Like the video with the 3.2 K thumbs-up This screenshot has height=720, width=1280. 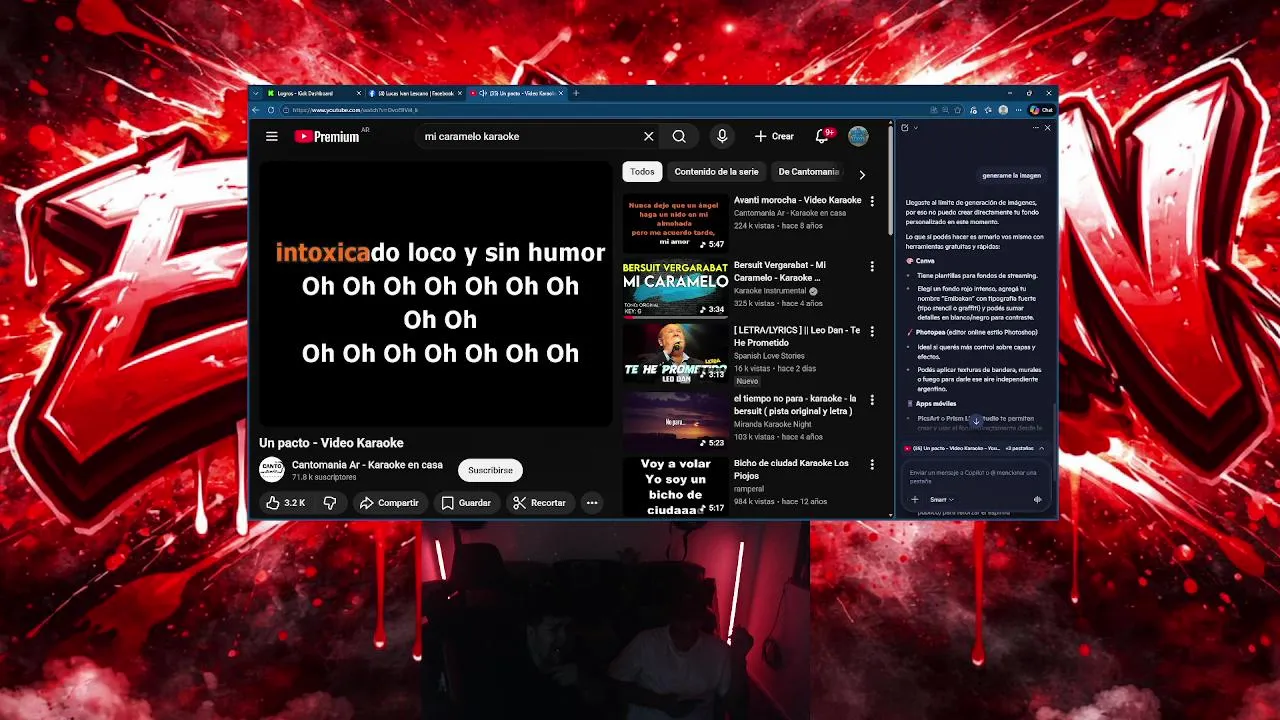[286, 503]
